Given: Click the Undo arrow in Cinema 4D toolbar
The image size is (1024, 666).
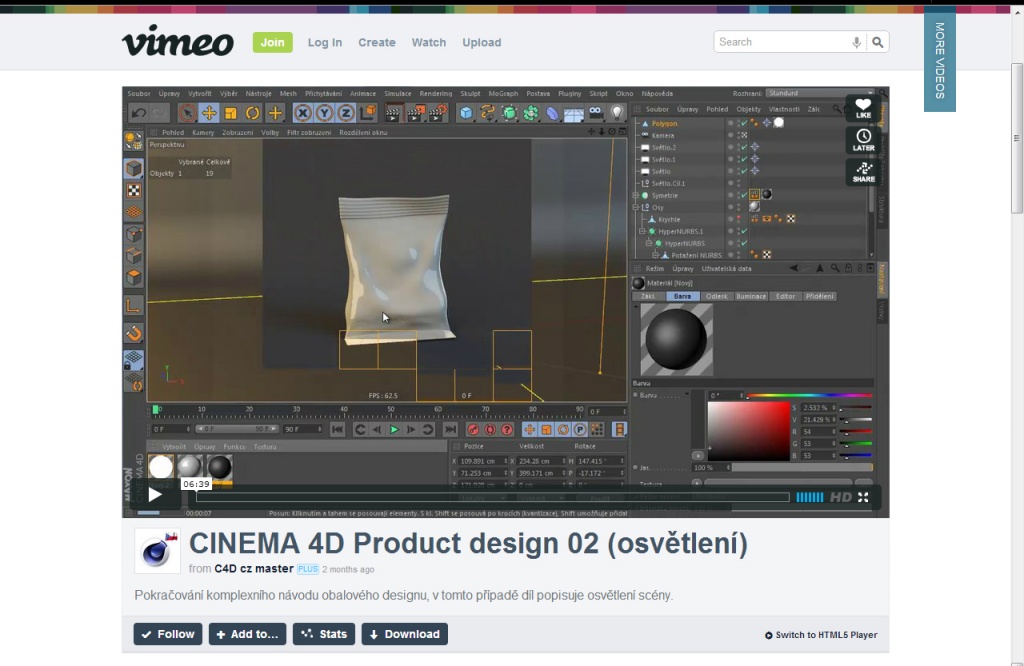Looking at the screenshot, I should click(138, 113).
